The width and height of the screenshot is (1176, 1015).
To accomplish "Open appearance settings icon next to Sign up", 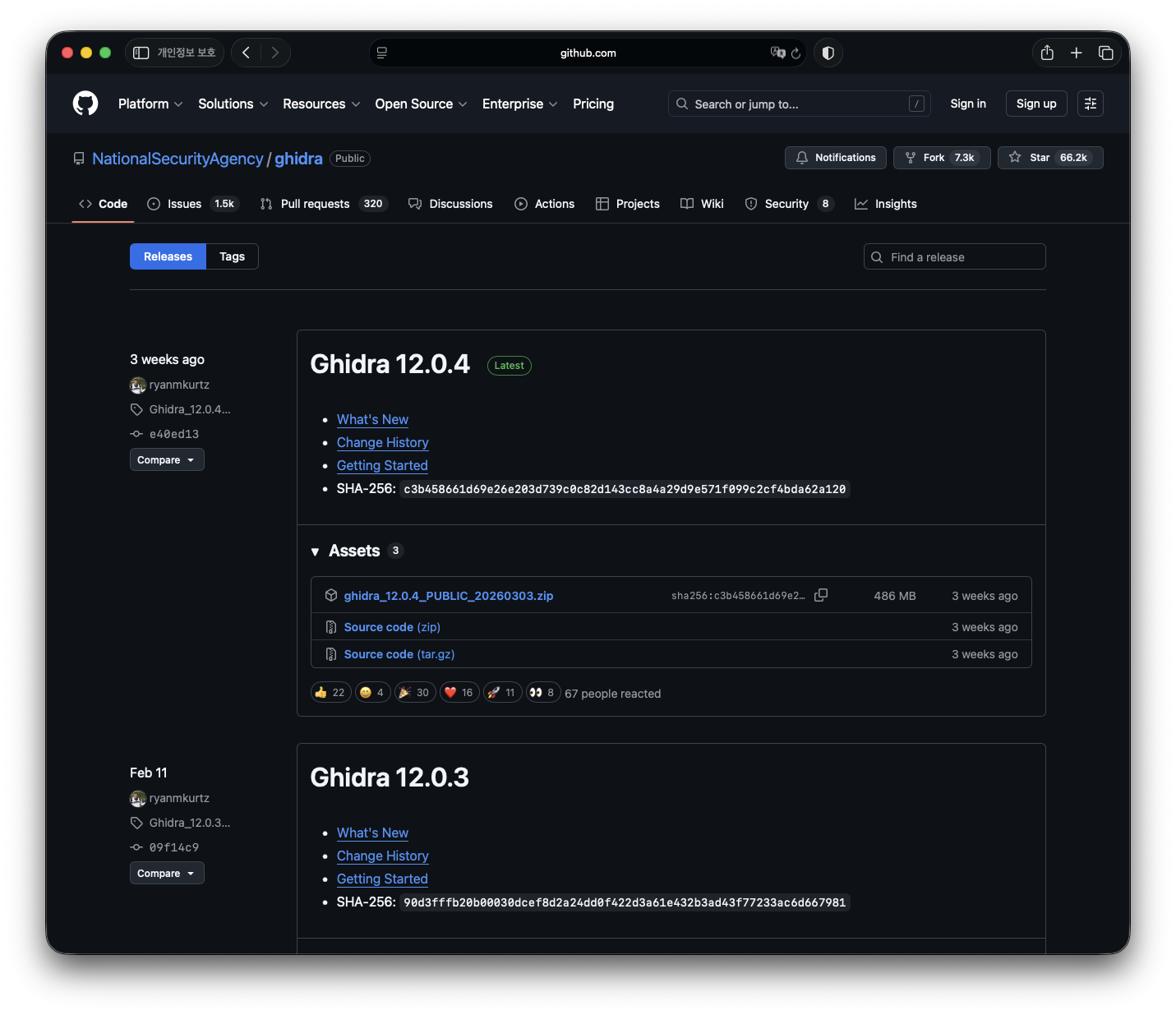I will point(1090,104).
